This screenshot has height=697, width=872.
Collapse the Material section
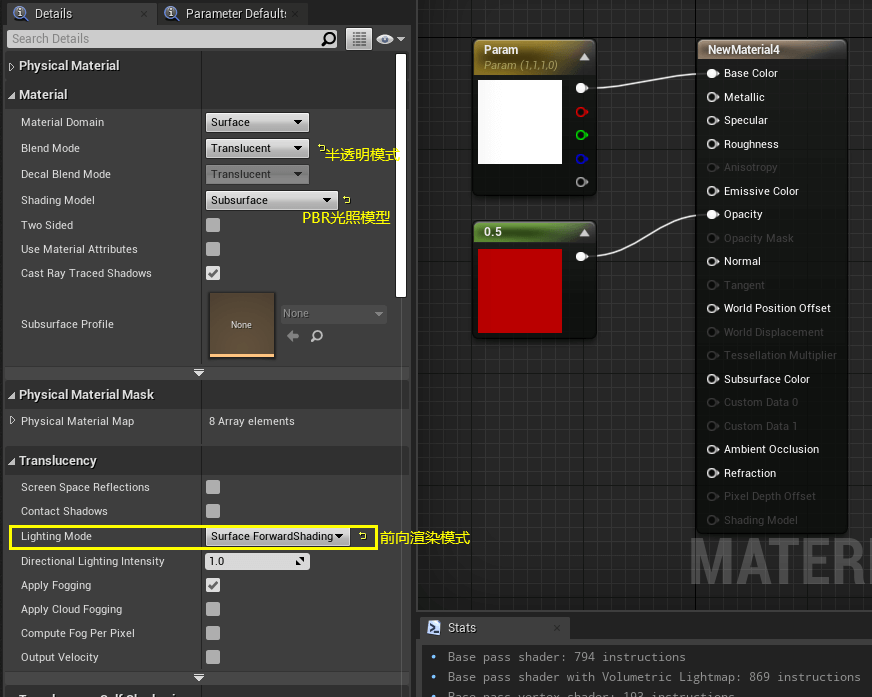pos(12,95)
